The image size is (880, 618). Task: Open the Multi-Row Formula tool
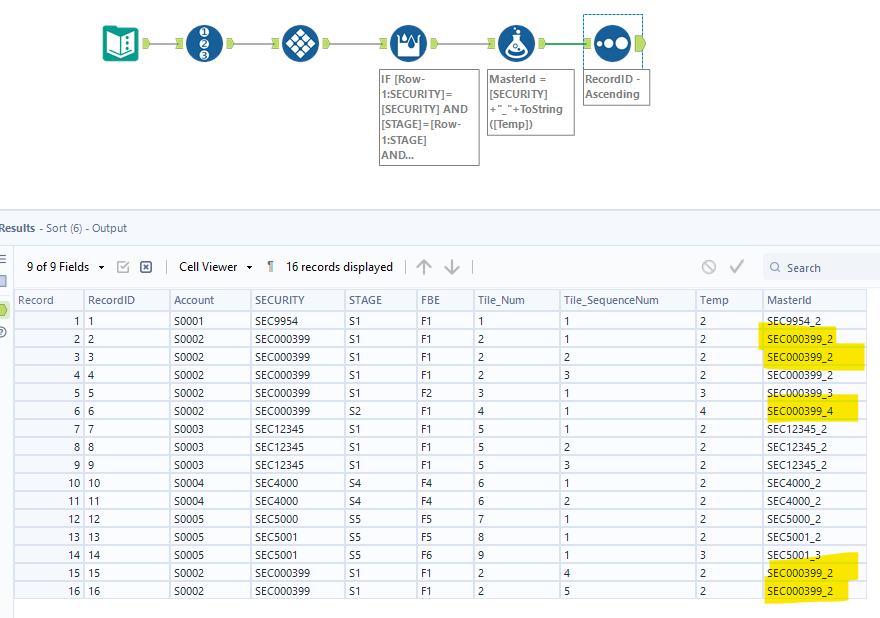[x=408, y=43]
